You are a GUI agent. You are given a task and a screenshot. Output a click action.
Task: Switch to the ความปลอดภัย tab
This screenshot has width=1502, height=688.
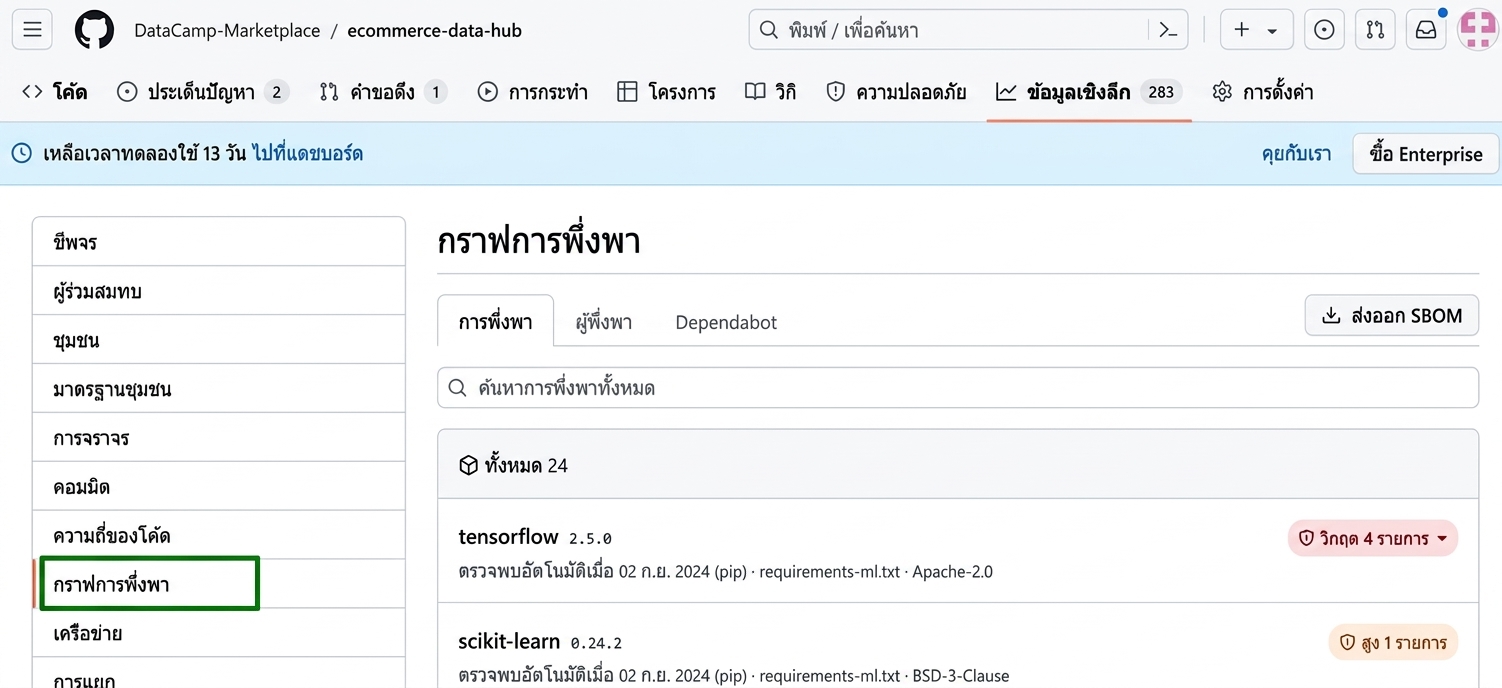tap(896, 92)
